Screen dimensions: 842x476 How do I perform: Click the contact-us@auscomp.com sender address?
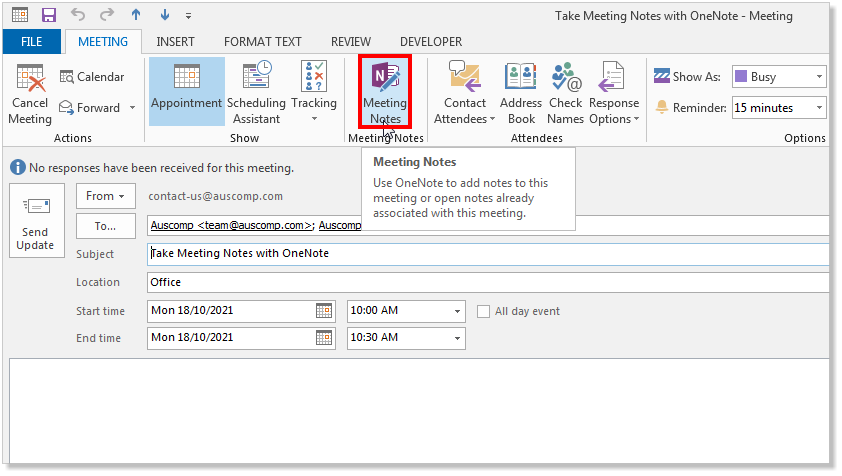(215, 196)
